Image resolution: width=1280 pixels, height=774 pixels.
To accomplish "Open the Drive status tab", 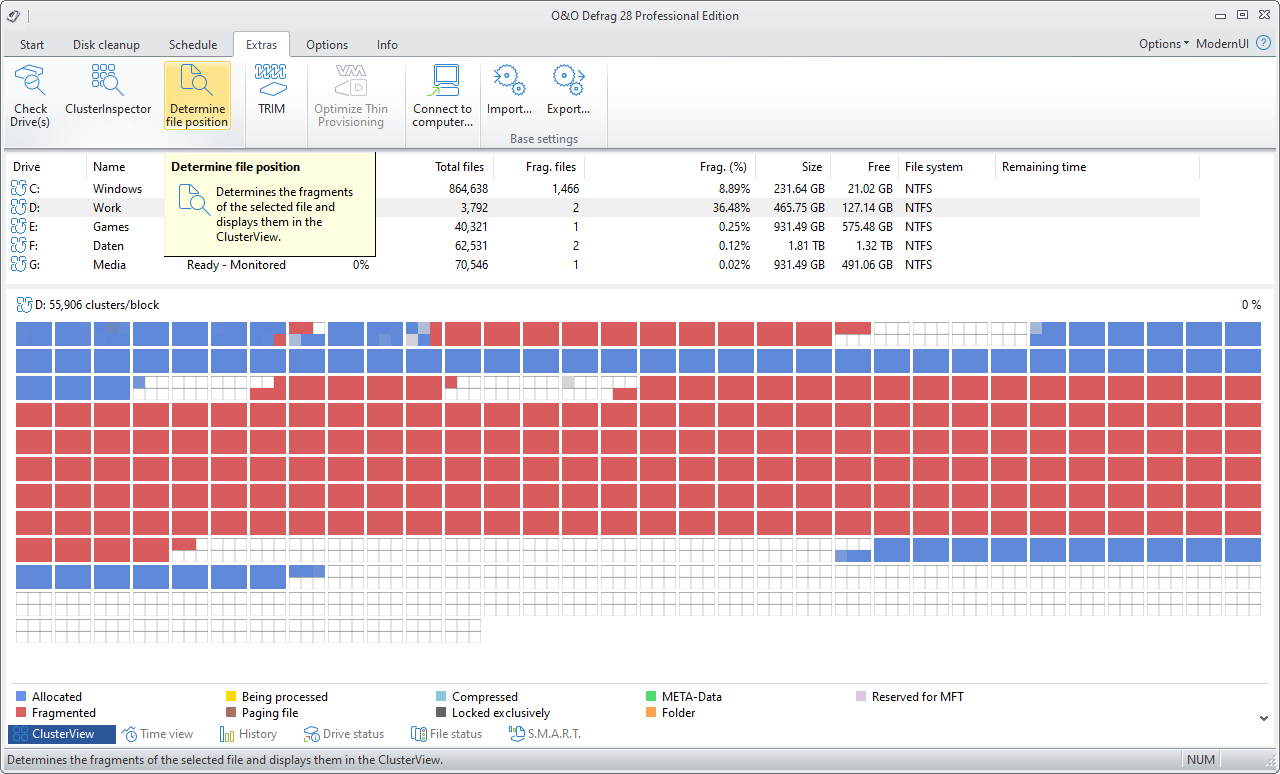I will pos(343,734).
